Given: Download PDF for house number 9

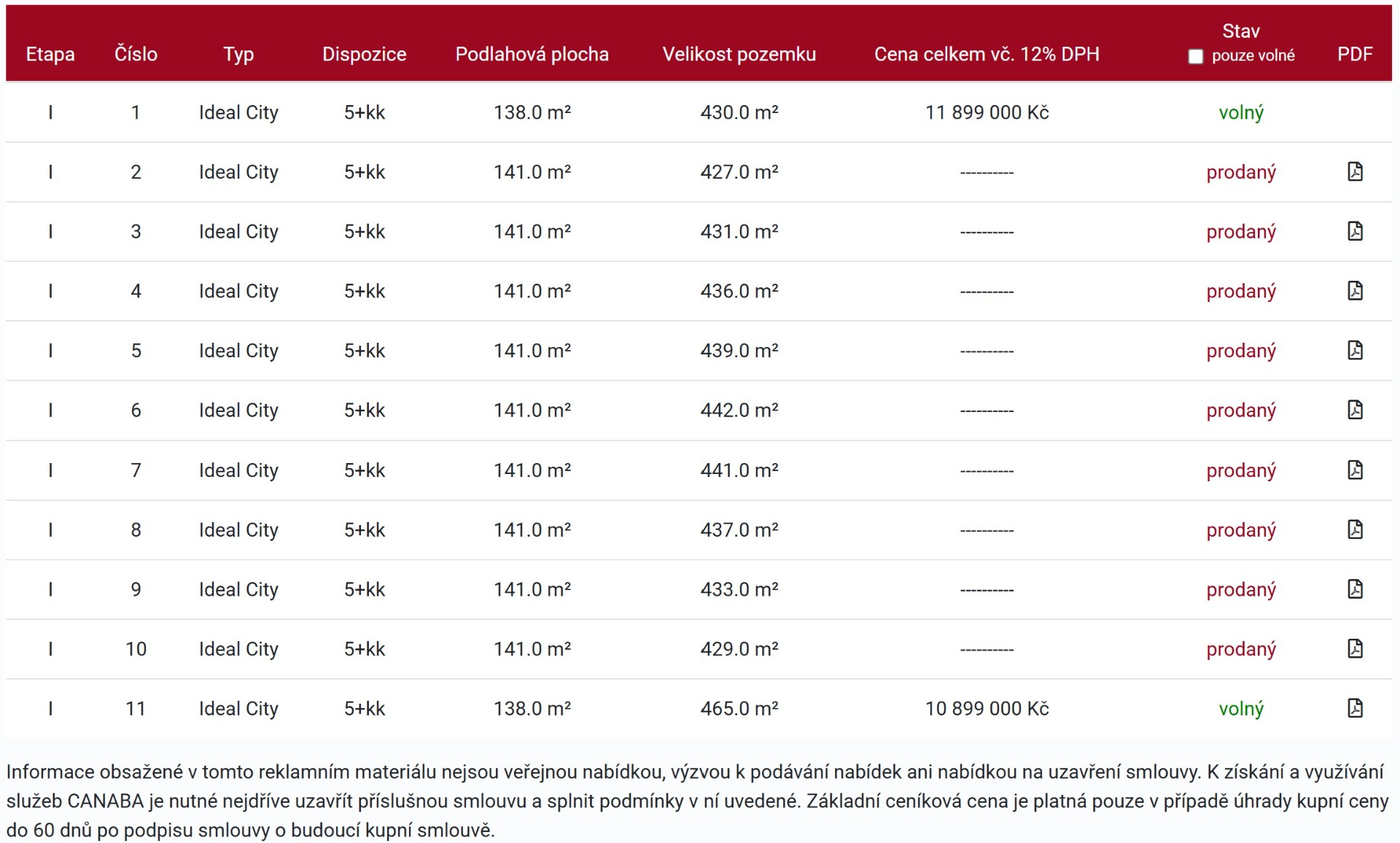Looking at the screenshot, I should 1355,588.
